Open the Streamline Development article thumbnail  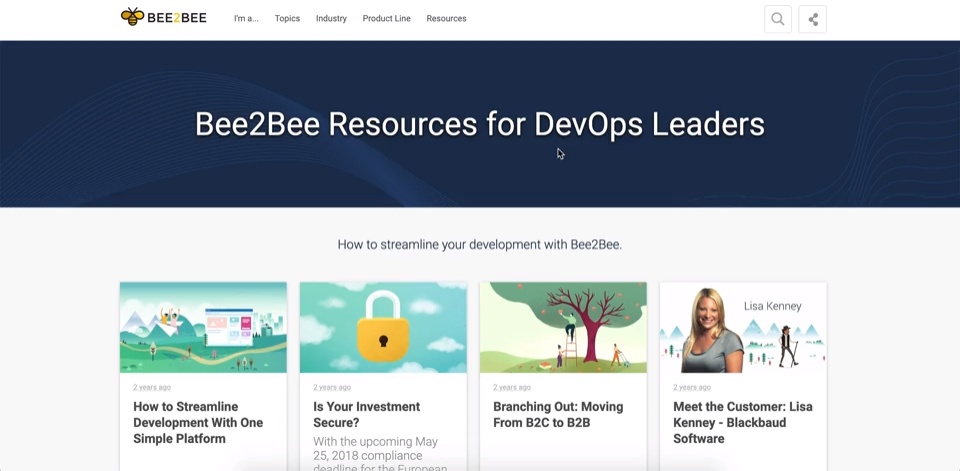(203, 327)
